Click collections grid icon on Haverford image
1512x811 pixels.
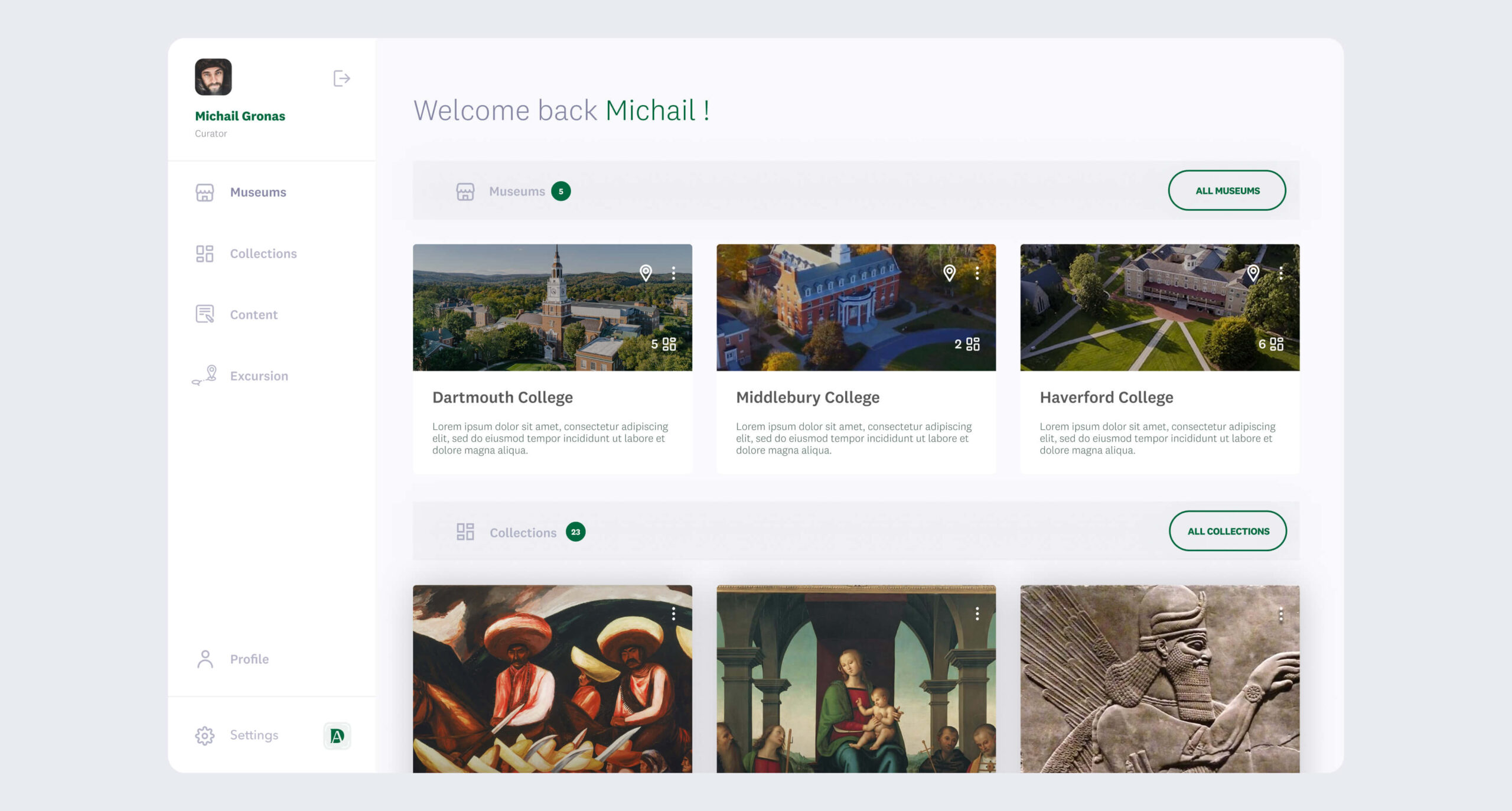[x=1276, y=344]
